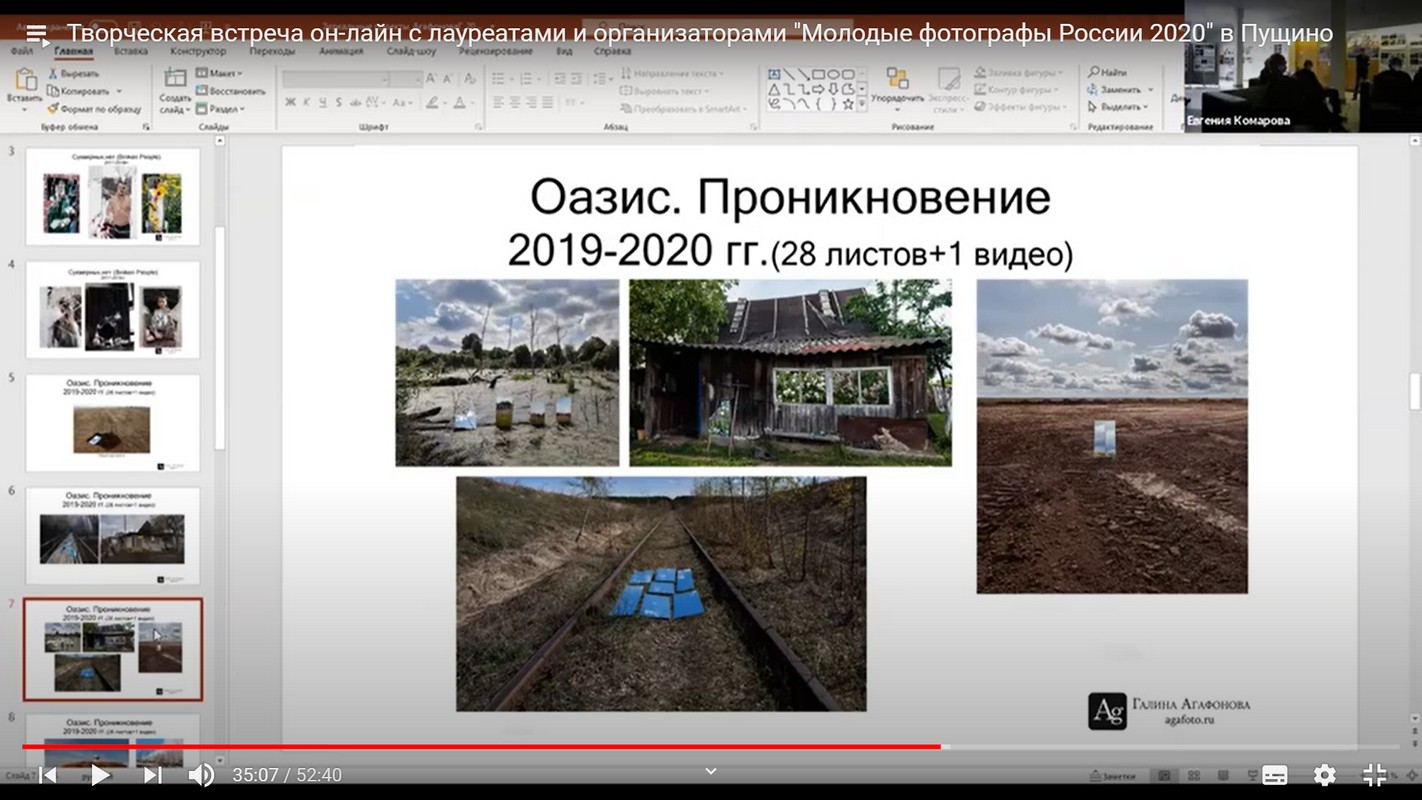Viewport: 1422px width, 800px height.
Task: Open the Переходы ribbon tab
Action: coord(272,51)
